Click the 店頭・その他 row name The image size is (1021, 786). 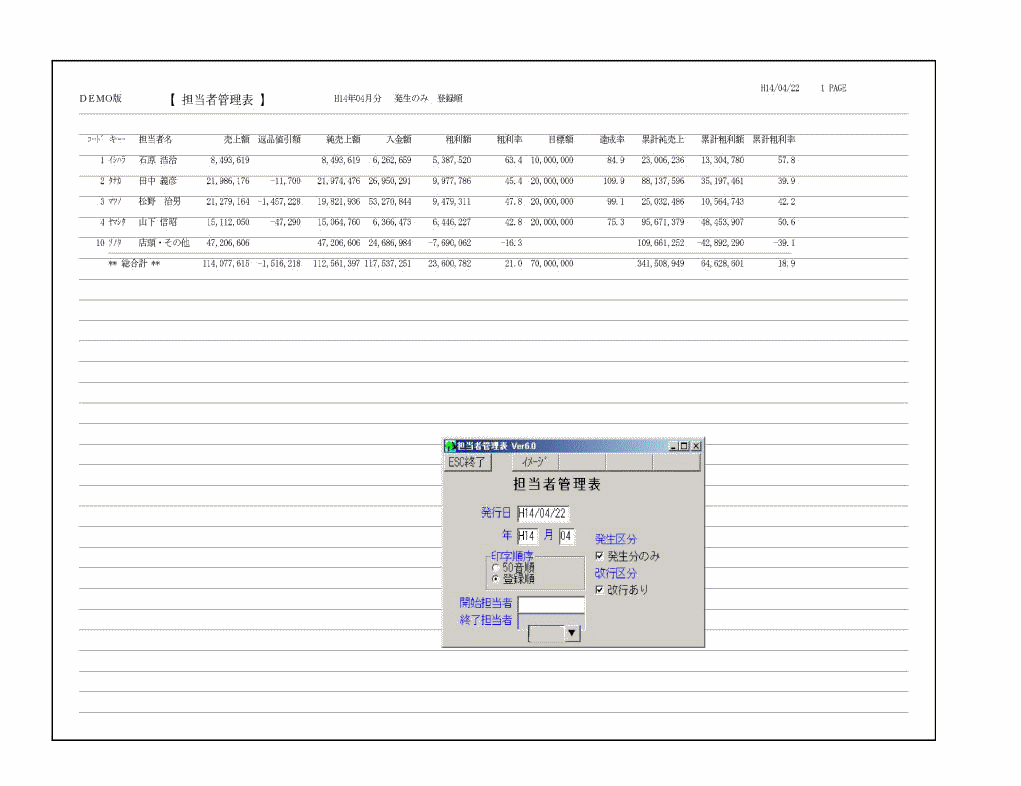[164, 243]
